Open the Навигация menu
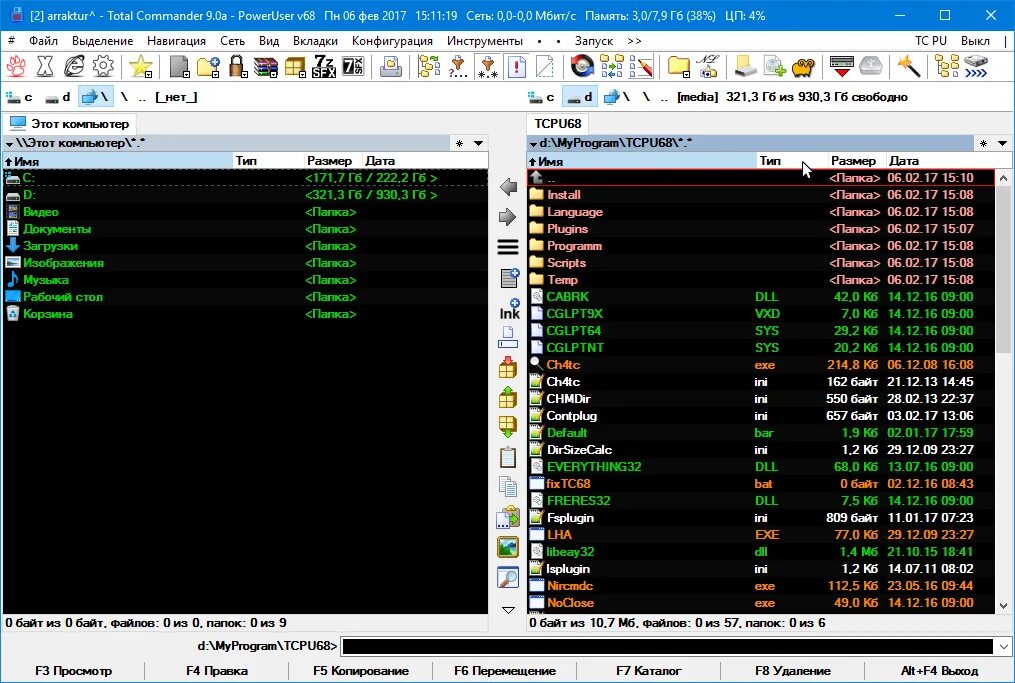This screenshot has height=683, width=1015. tap(176, 41)
